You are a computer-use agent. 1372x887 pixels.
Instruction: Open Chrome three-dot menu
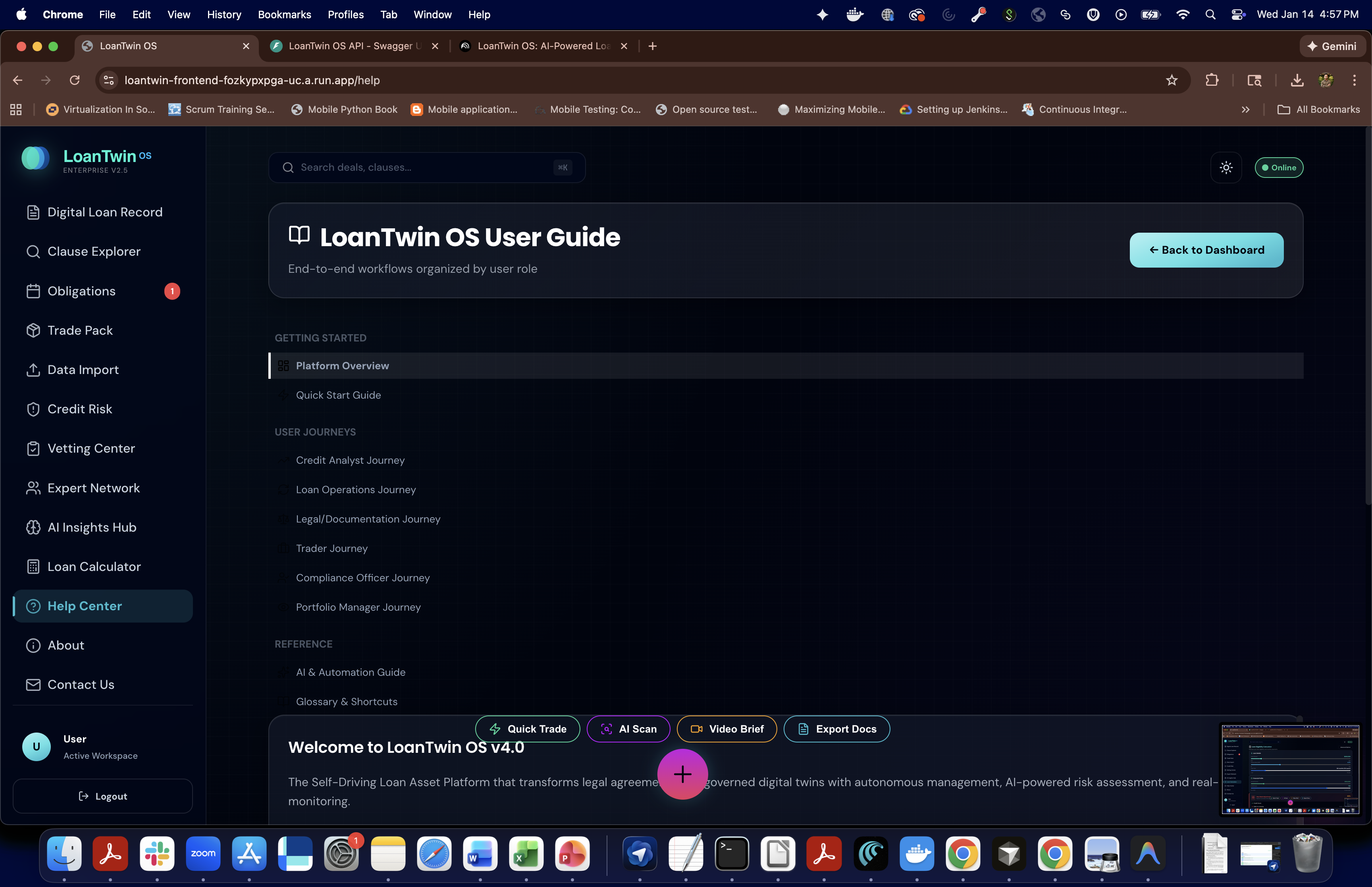tap(1354, 80)
